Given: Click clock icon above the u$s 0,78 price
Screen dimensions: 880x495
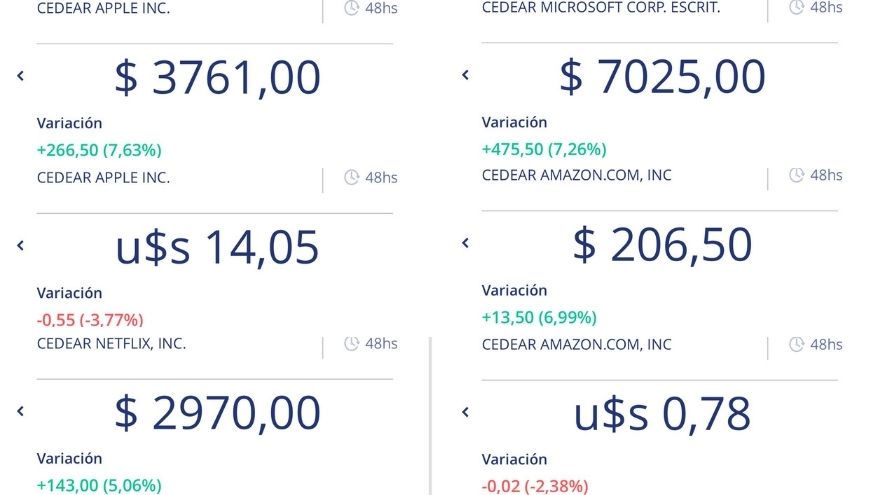Looking at the screenshot, I should 797,344.
